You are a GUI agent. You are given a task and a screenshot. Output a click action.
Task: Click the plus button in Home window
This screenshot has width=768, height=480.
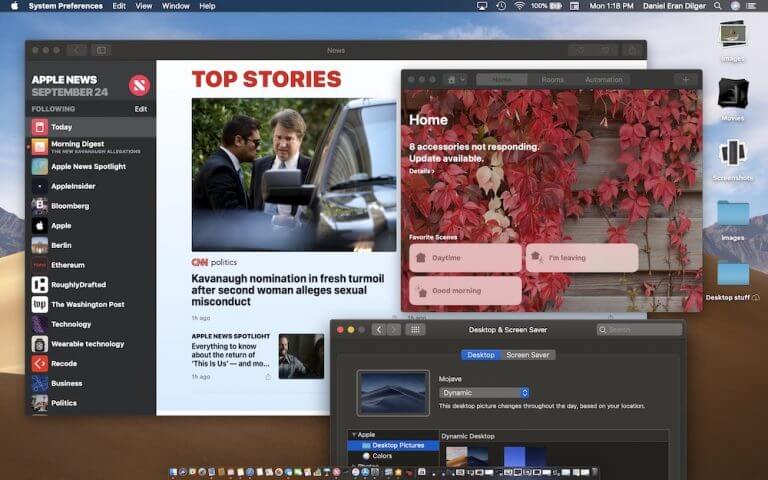685,79
